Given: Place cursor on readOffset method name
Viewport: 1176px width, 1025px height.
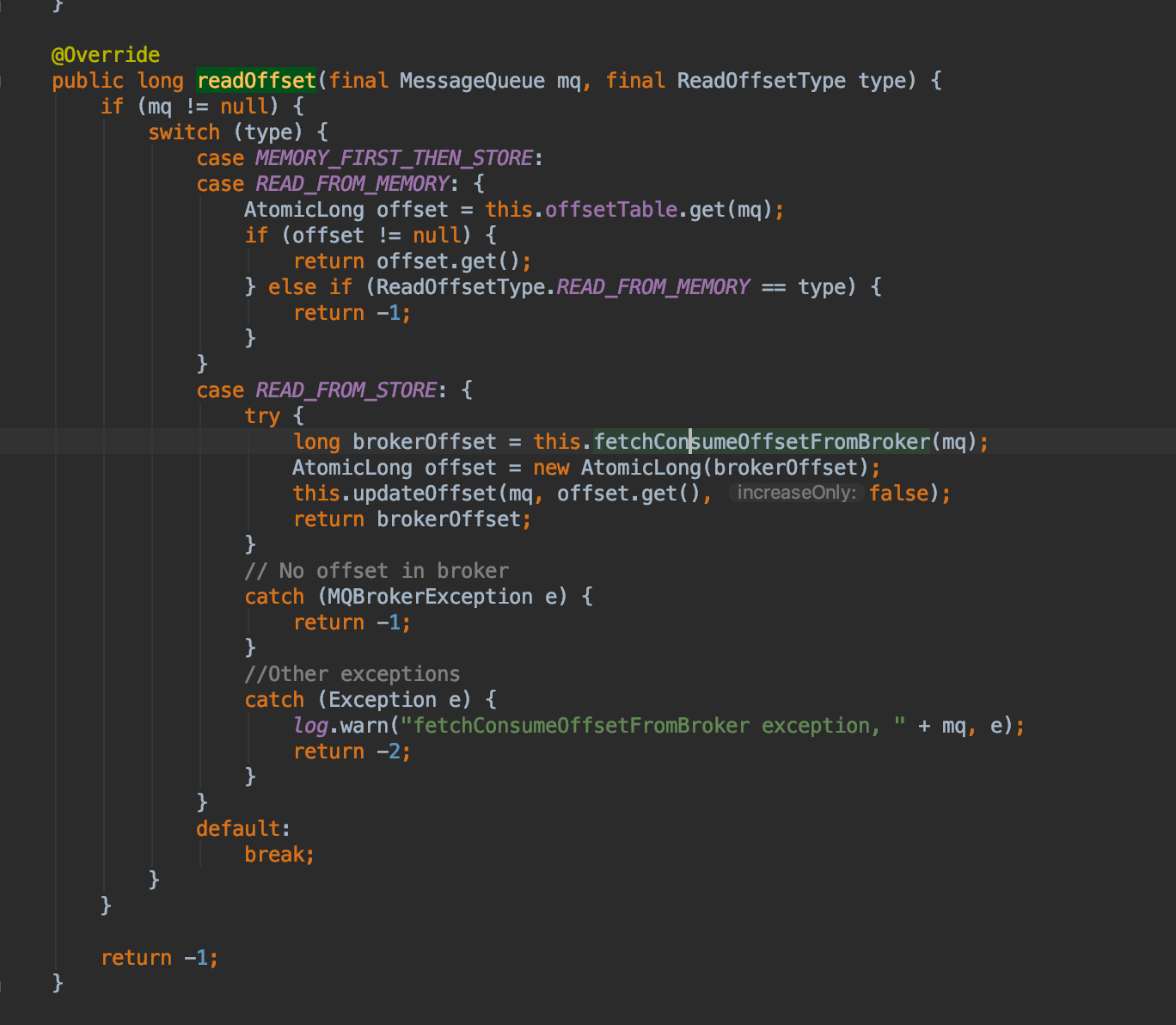Looking at the screenshot, I should tap(256, 81).
